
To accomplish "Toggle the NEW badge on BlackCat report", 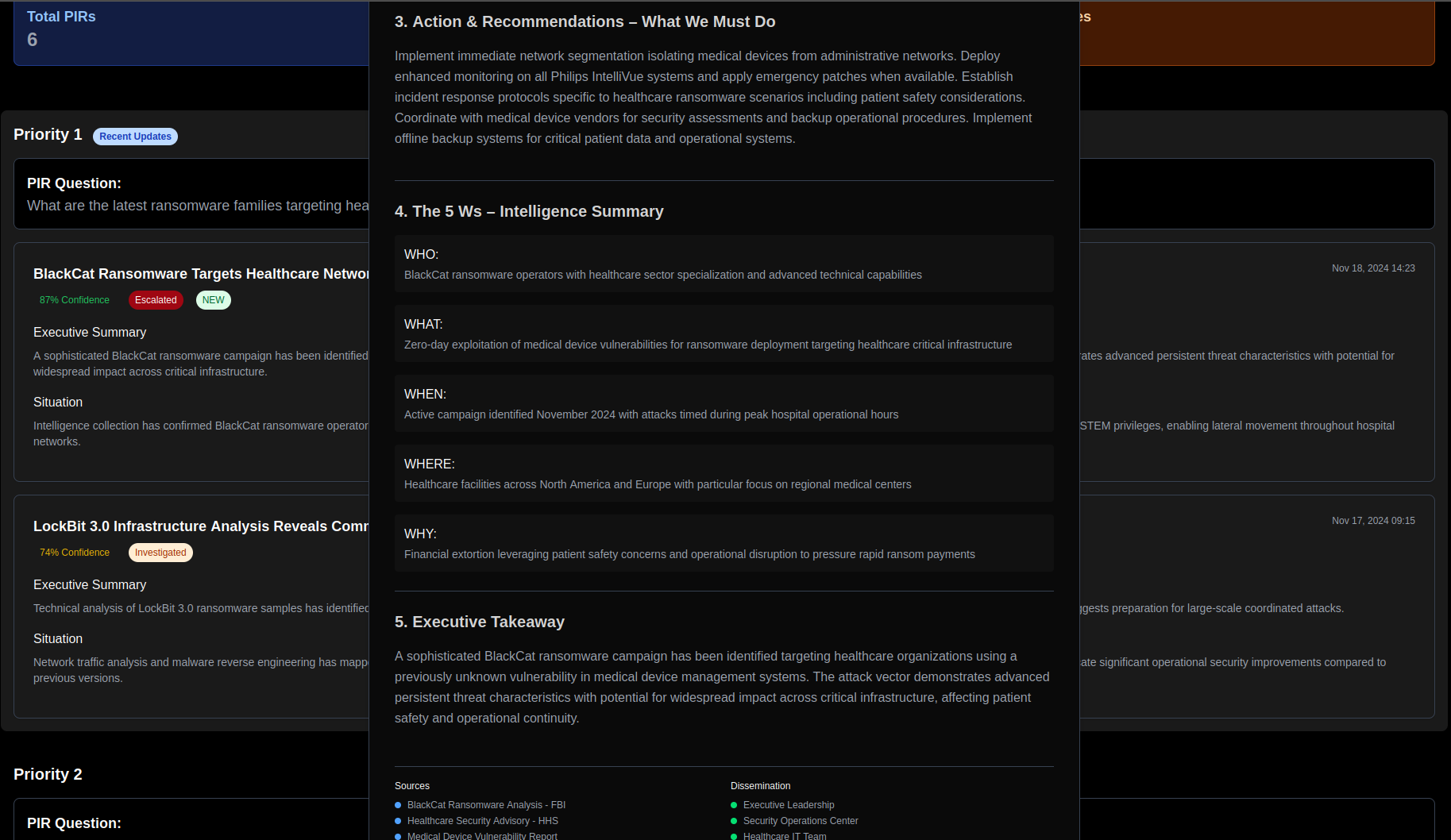I will point(213,300).
